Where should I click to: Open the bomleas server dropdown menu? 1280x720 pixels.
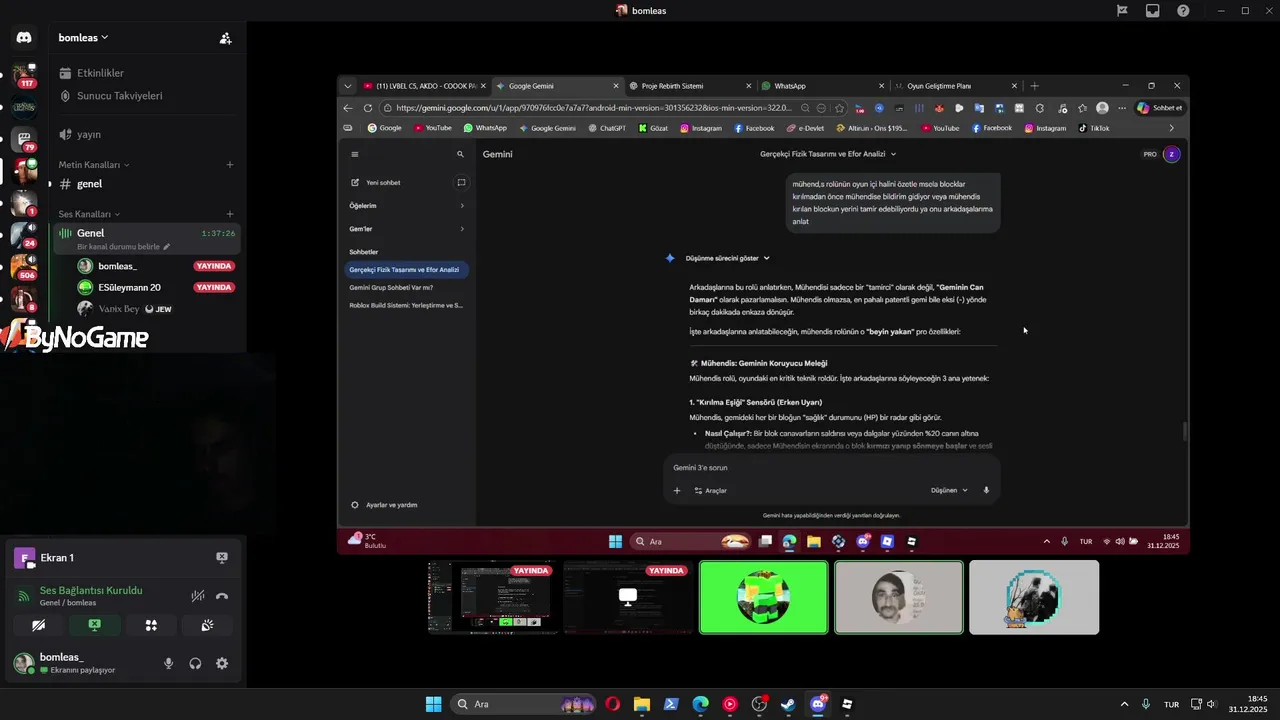coord(84,38)
